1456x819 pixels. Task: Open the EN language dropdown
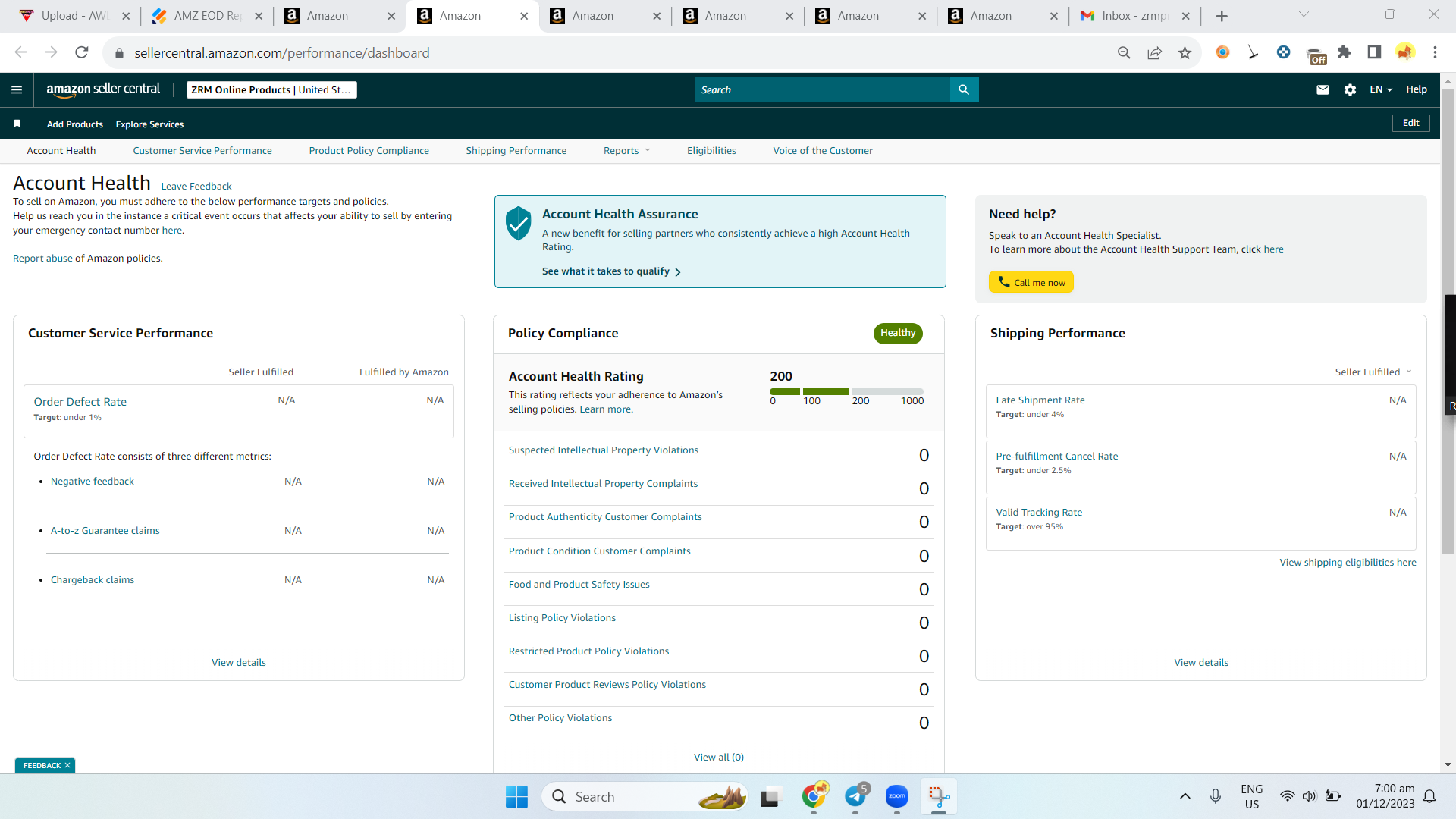pos(1380,89)
